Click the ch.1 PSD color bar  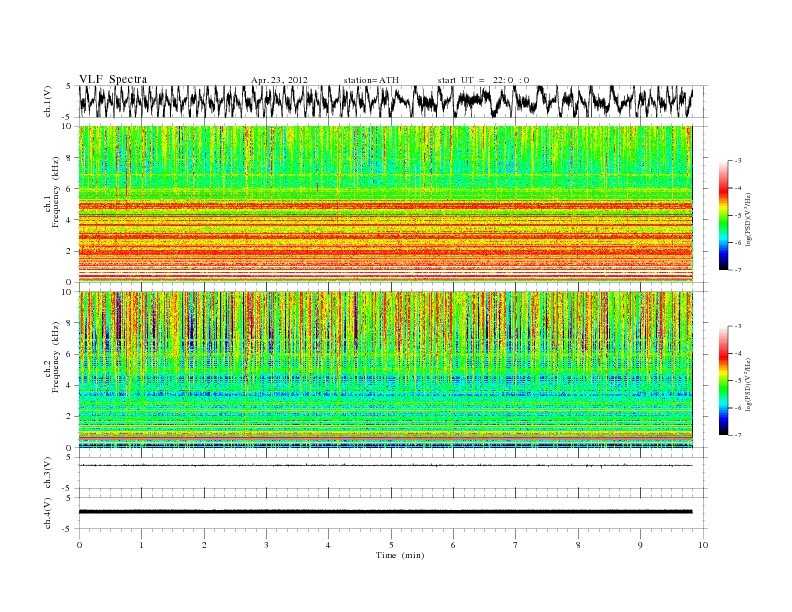click(x=724, y=215)
